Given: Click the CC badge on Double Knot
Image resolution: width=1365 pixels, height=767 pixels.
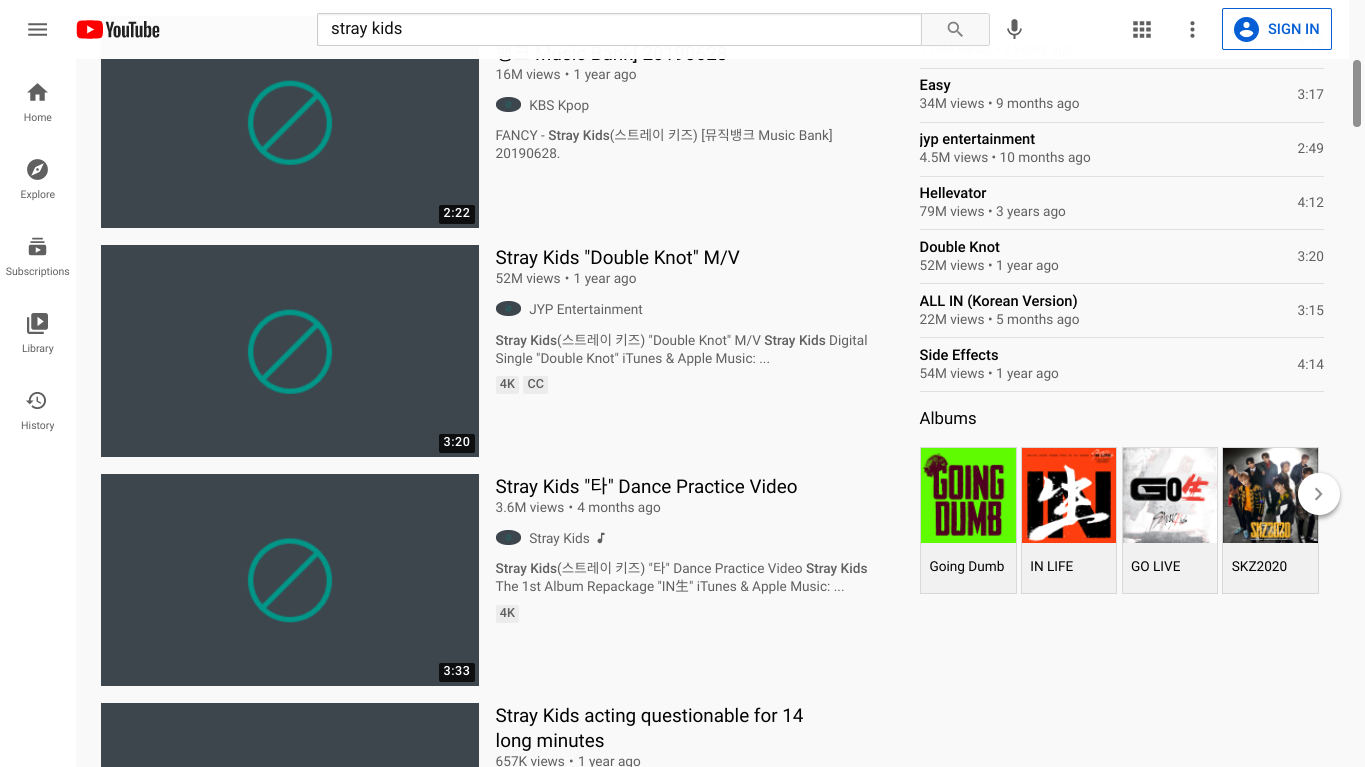Looking at the screenshot, I should click(536, 384).
